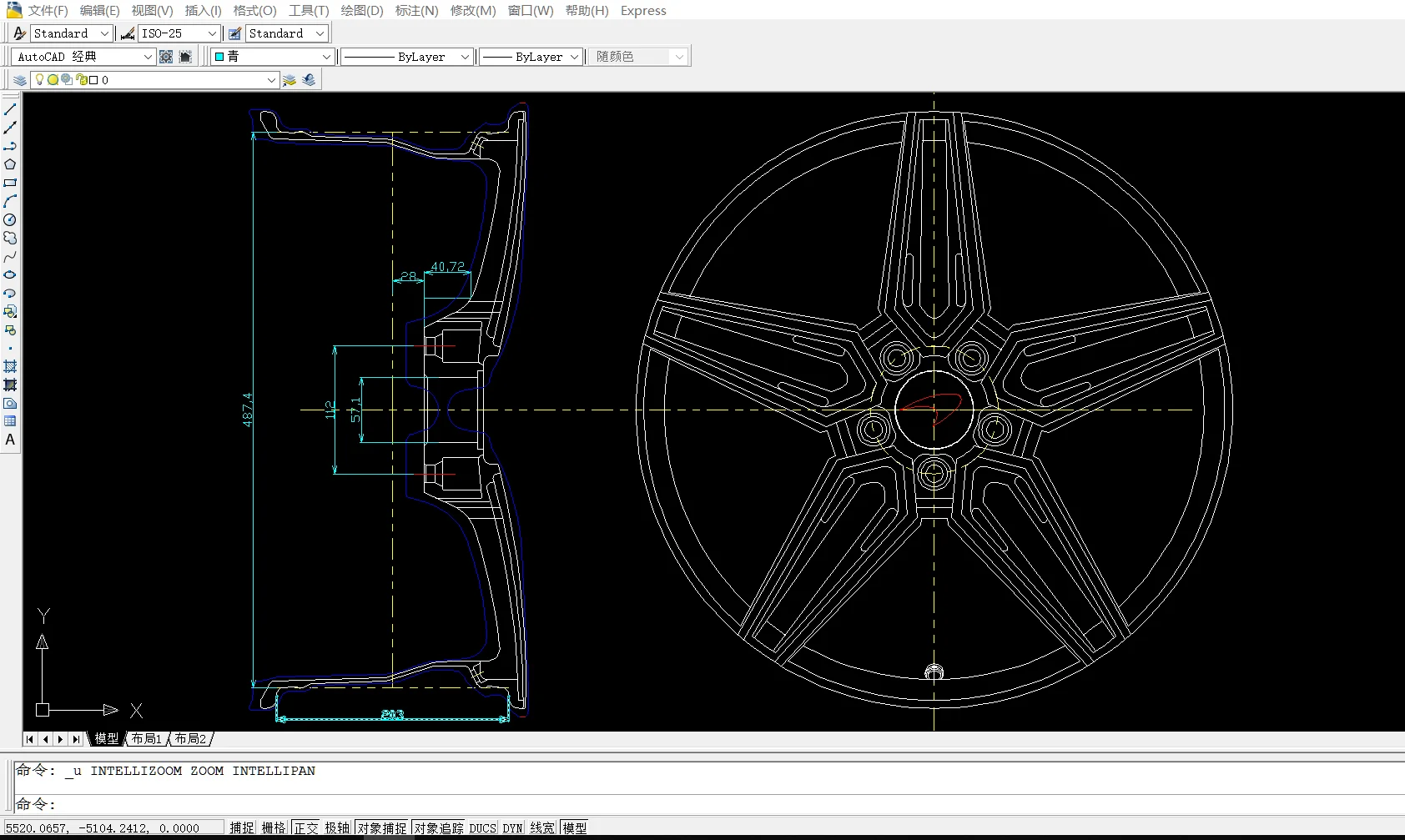Click the Table tool icon

pos(10,421)
